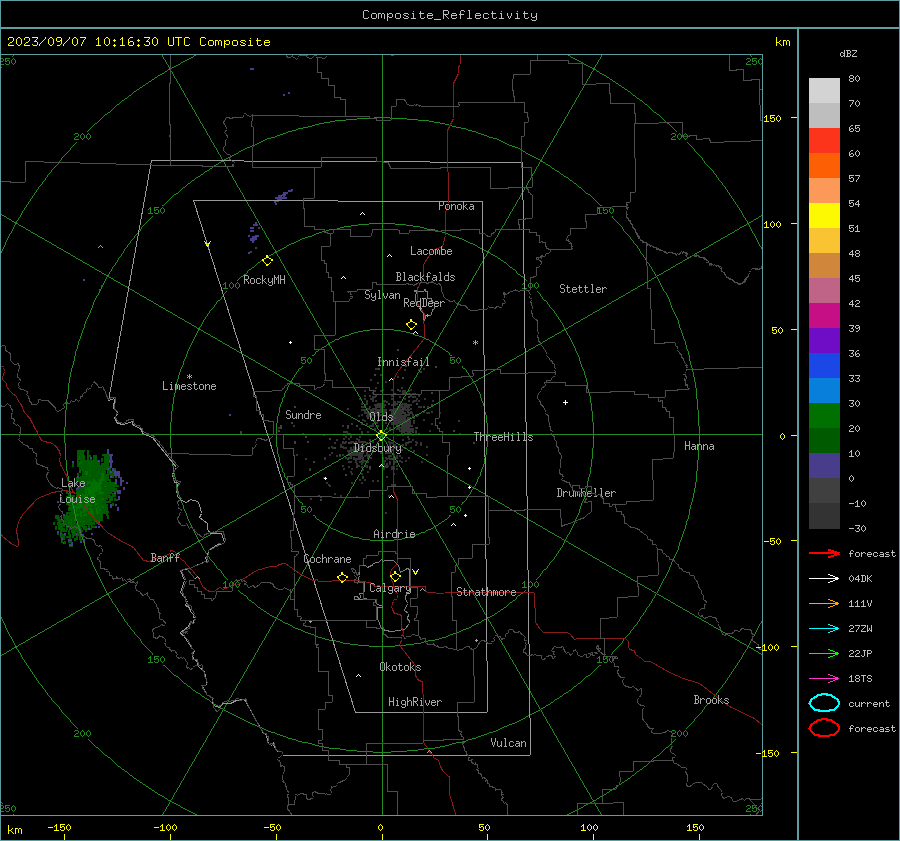Image resolution: width=900 pixels, height=841 pixels.
Task: Click the 2023/09/07 10:16:30 UTC timestamp
Action: (99, 42)
